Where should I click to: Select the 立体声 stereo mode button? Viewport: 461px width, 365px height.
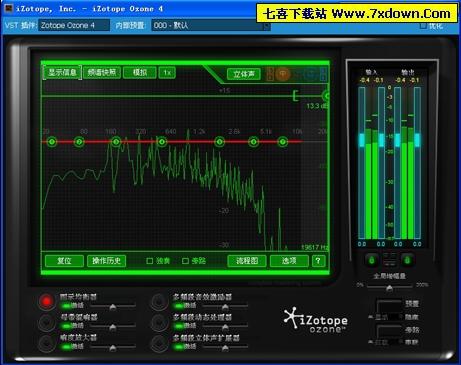[244, 74]
